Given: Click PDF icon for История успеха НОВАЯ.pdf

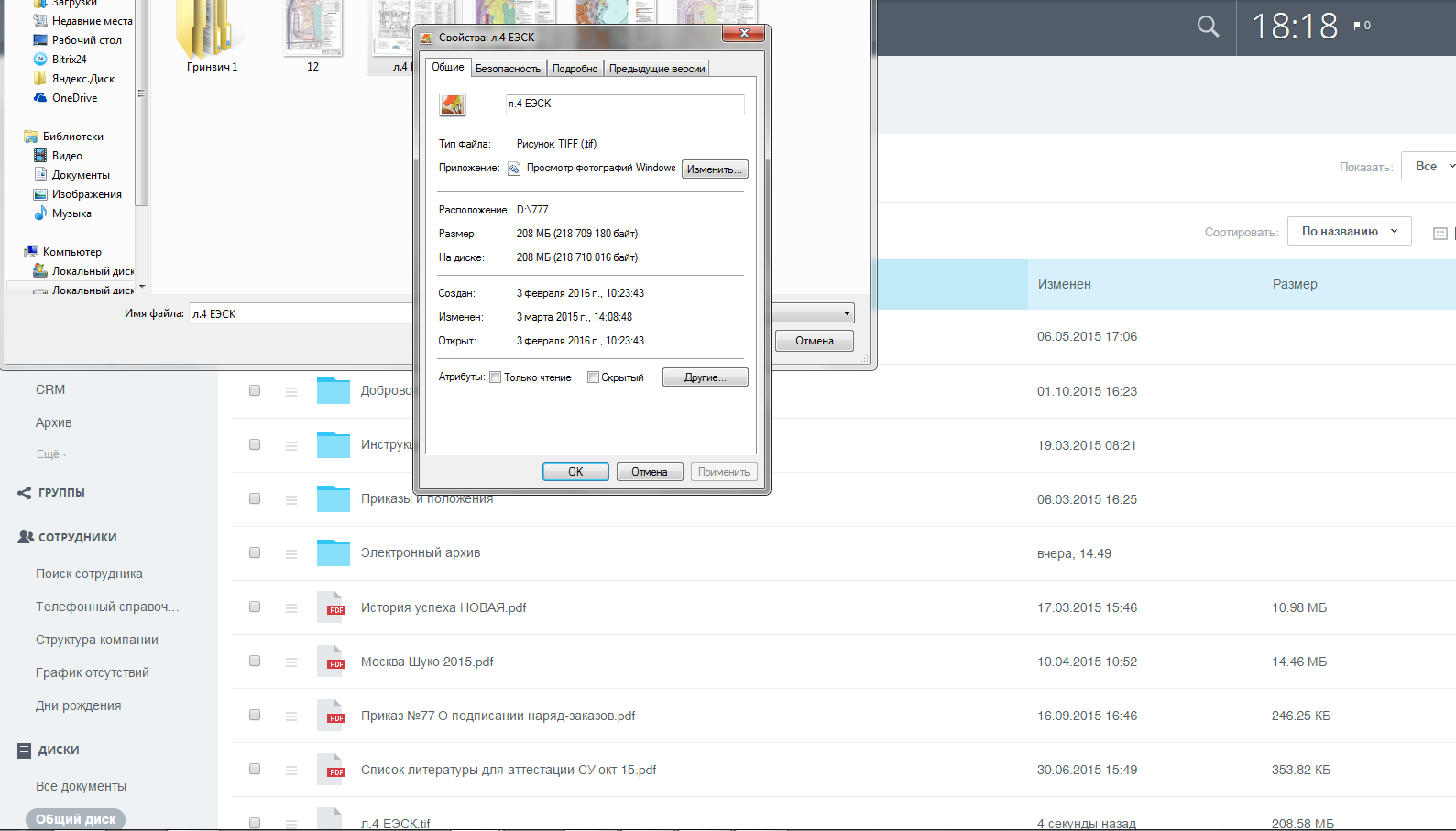Looking at the screenshot, I should (331, 607).
